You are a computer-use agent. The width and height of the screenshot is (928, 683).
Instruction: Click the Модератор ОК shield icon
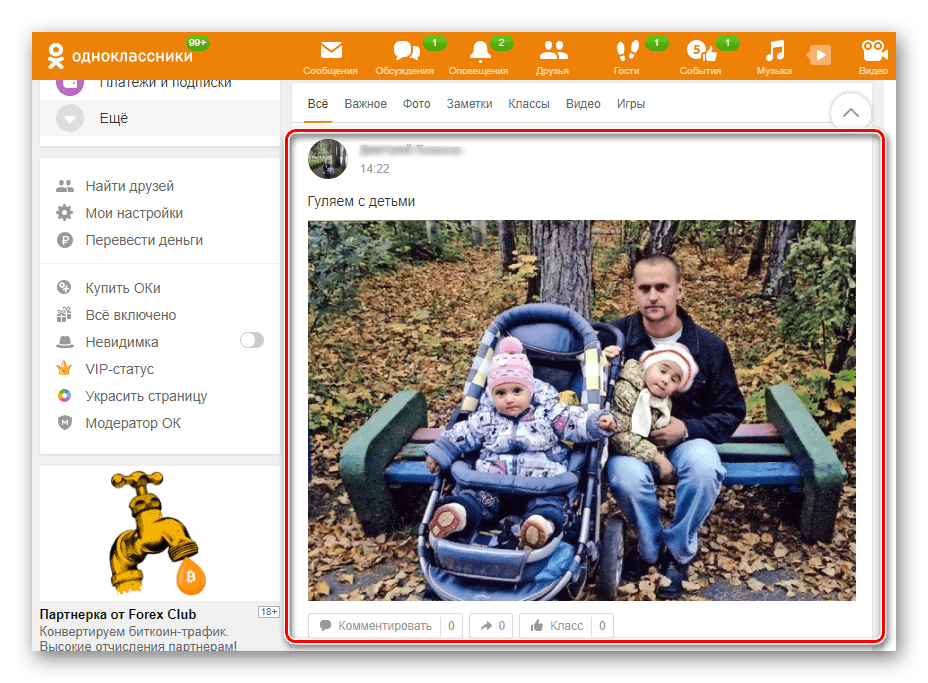(65, 423)
